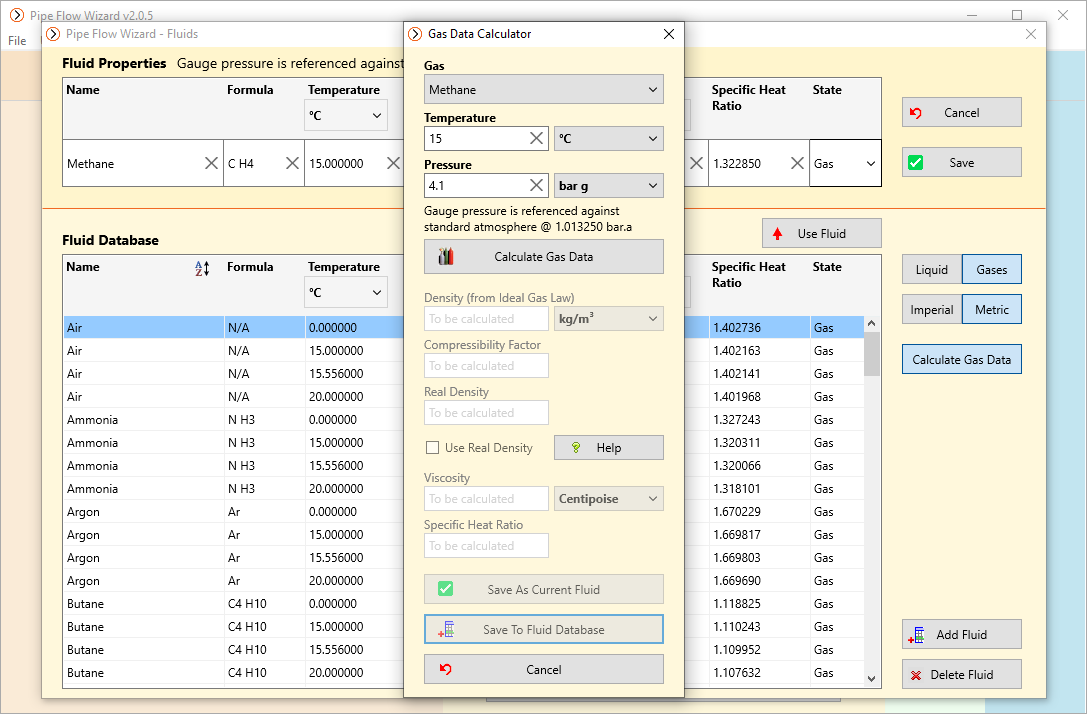This screenshot has height=714, width=1087.
Task: Clear the Pressure value 4.1 in calculator
Action: click(536, 186)
